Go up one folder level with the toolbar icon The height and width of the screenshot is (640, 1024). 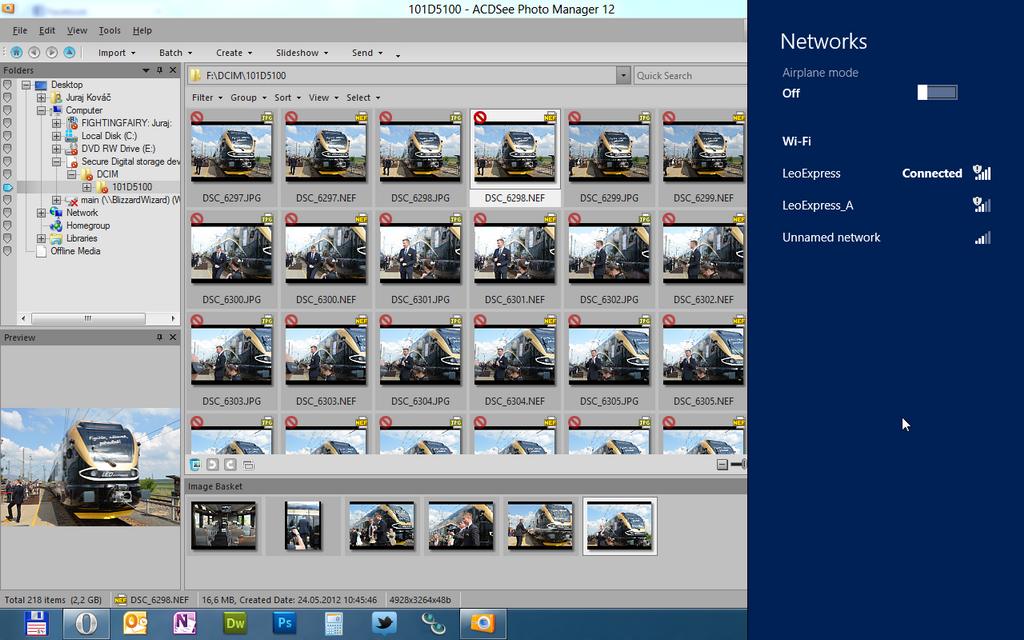69,52
